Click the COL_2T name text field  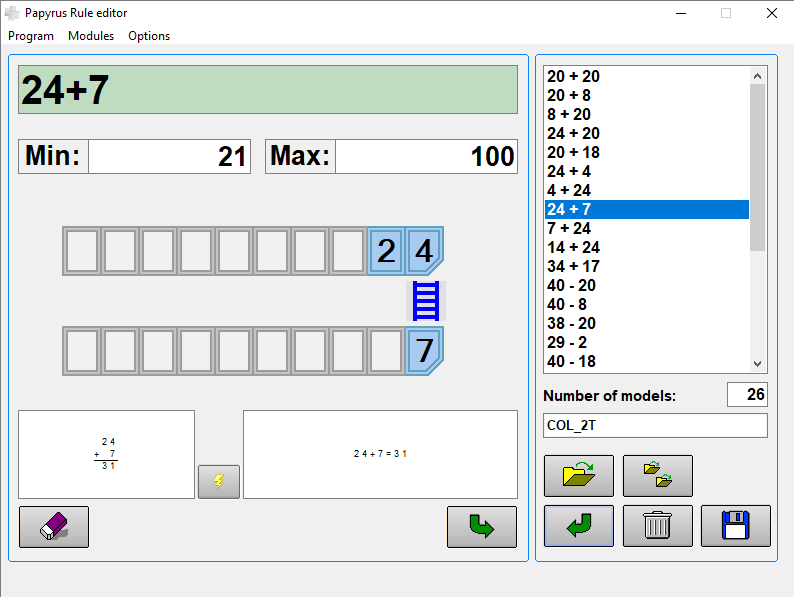coord(654,425)
